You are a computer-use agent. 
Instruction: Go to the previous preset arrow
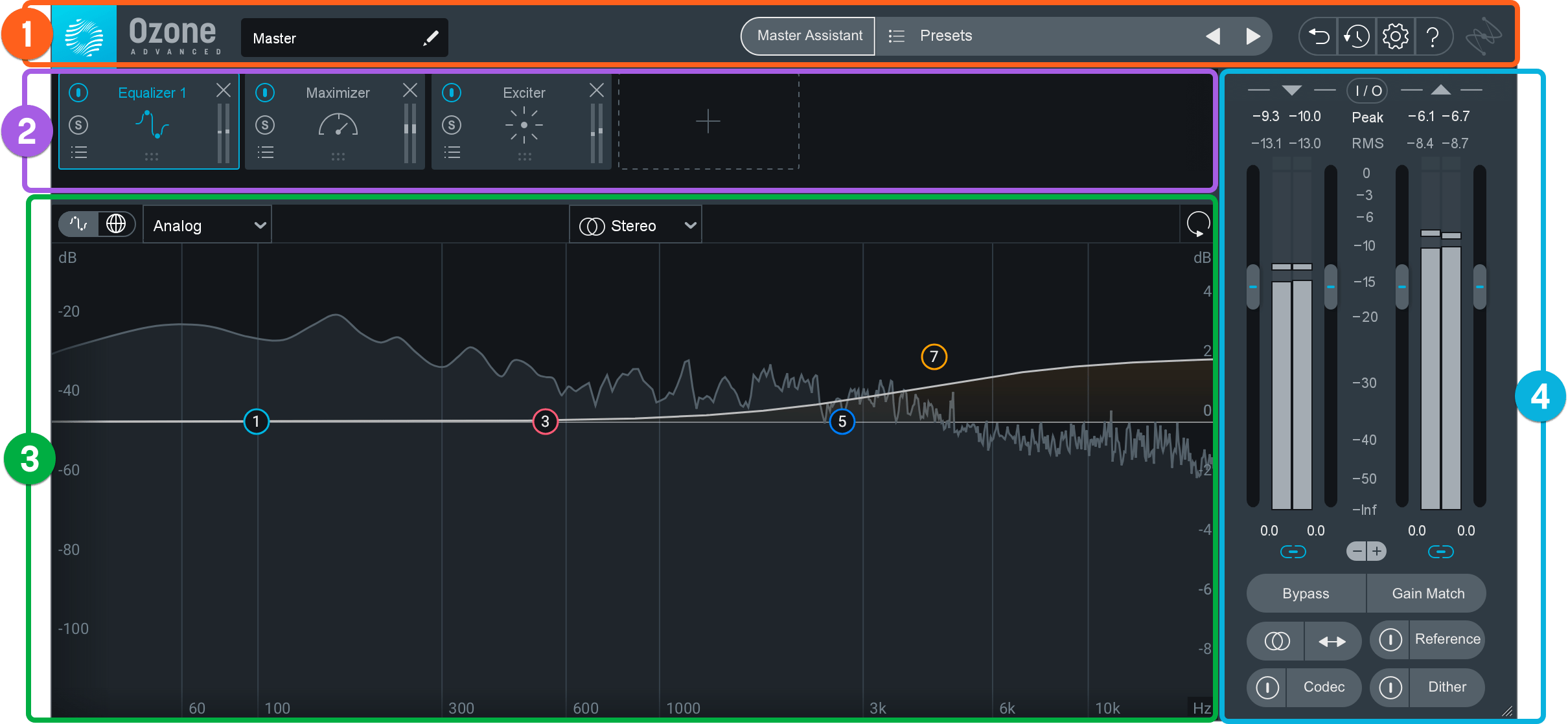pos(1213,36)
